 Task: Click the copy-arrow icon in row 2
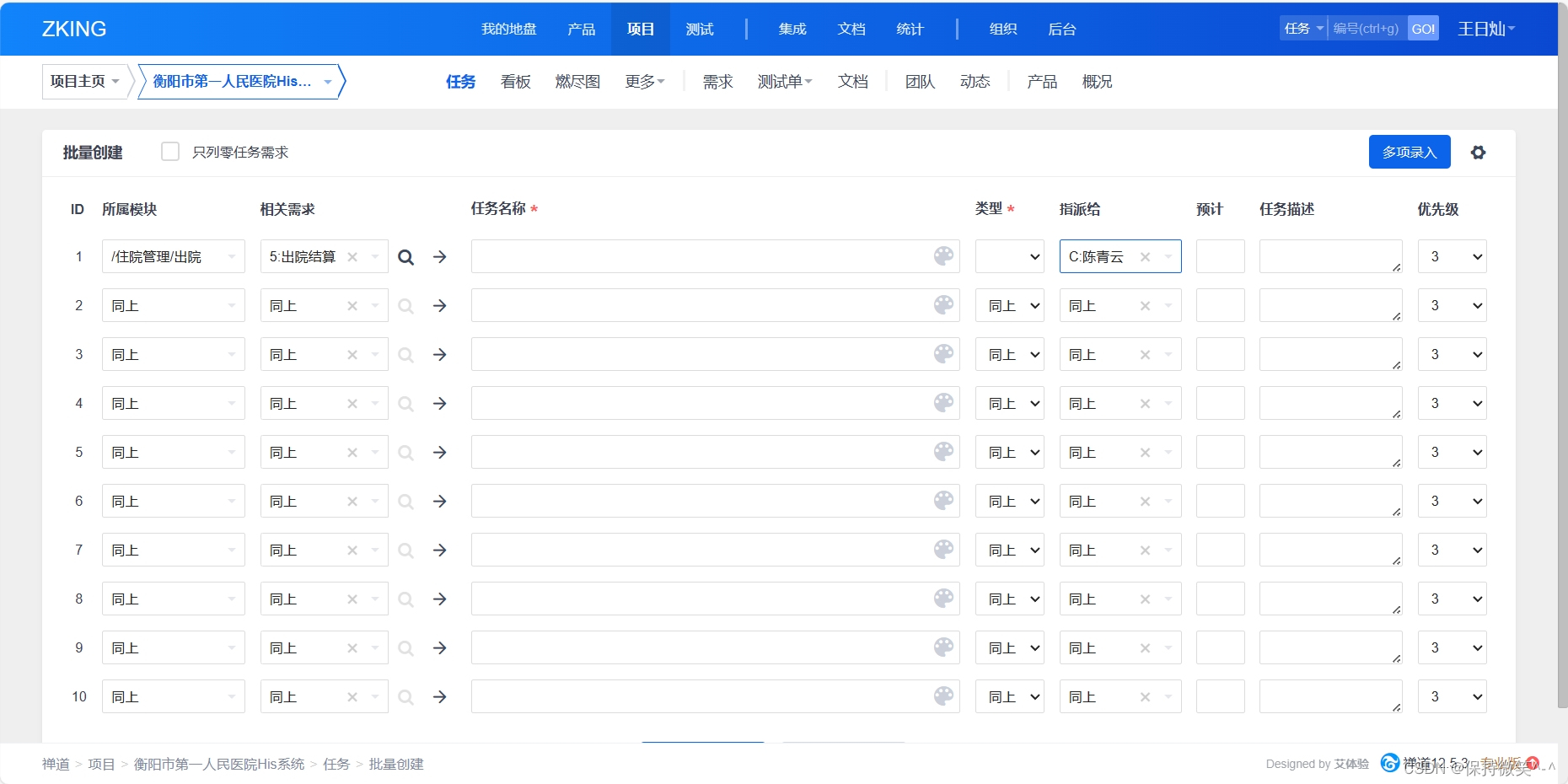click(x=440, y=306)
